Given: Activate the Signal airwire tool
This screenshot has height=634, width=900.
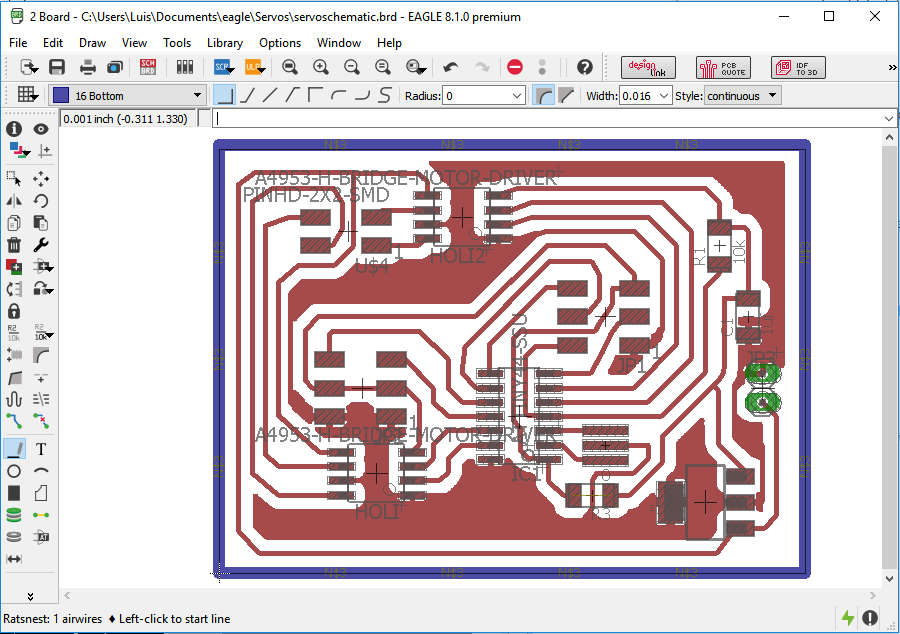Looking at the screenshot, I should coord(41,515).
